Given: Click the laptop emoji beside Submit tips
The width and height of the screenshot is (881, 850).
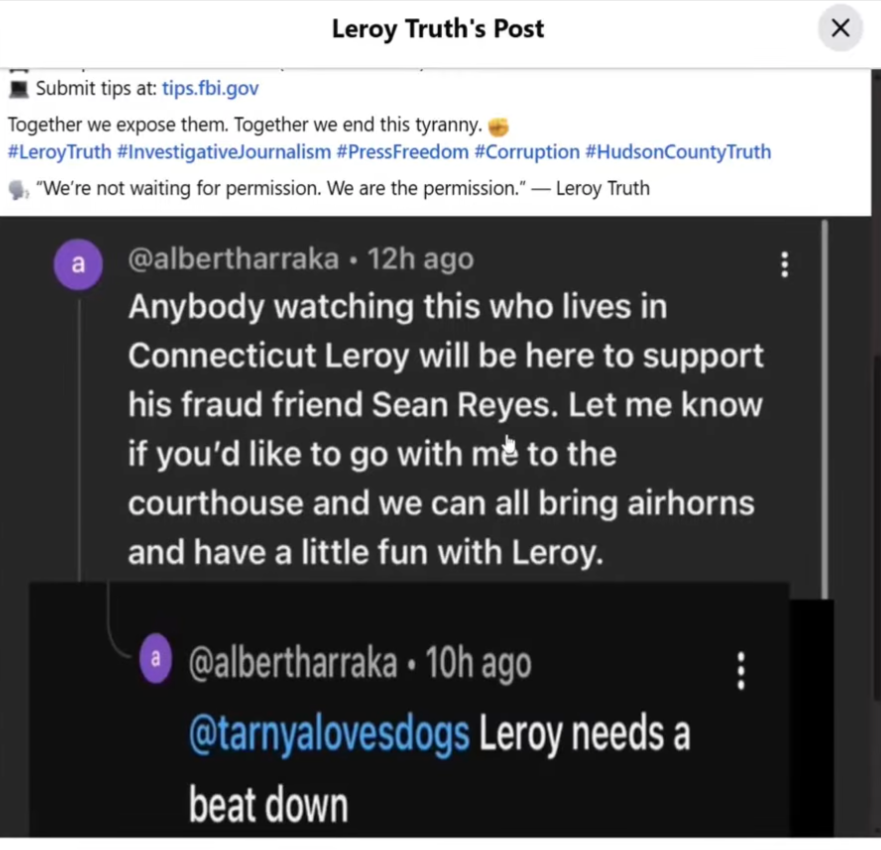Looking at the screenshot, I should tap(19, 88).
